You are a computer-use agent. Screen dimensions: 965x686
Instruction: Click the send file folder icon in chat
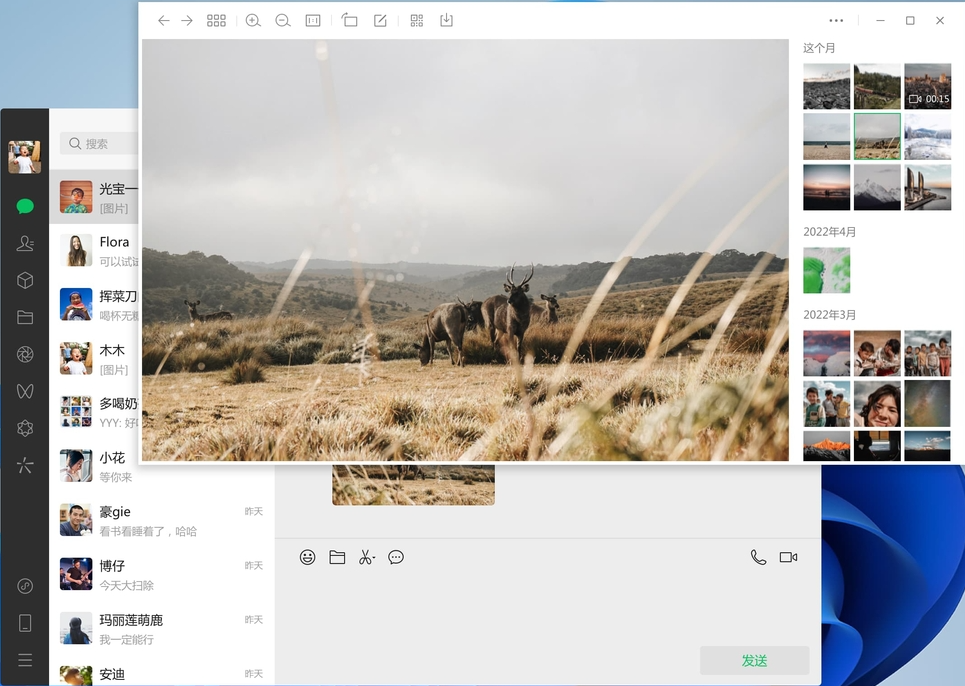click(x=337, y=557)
